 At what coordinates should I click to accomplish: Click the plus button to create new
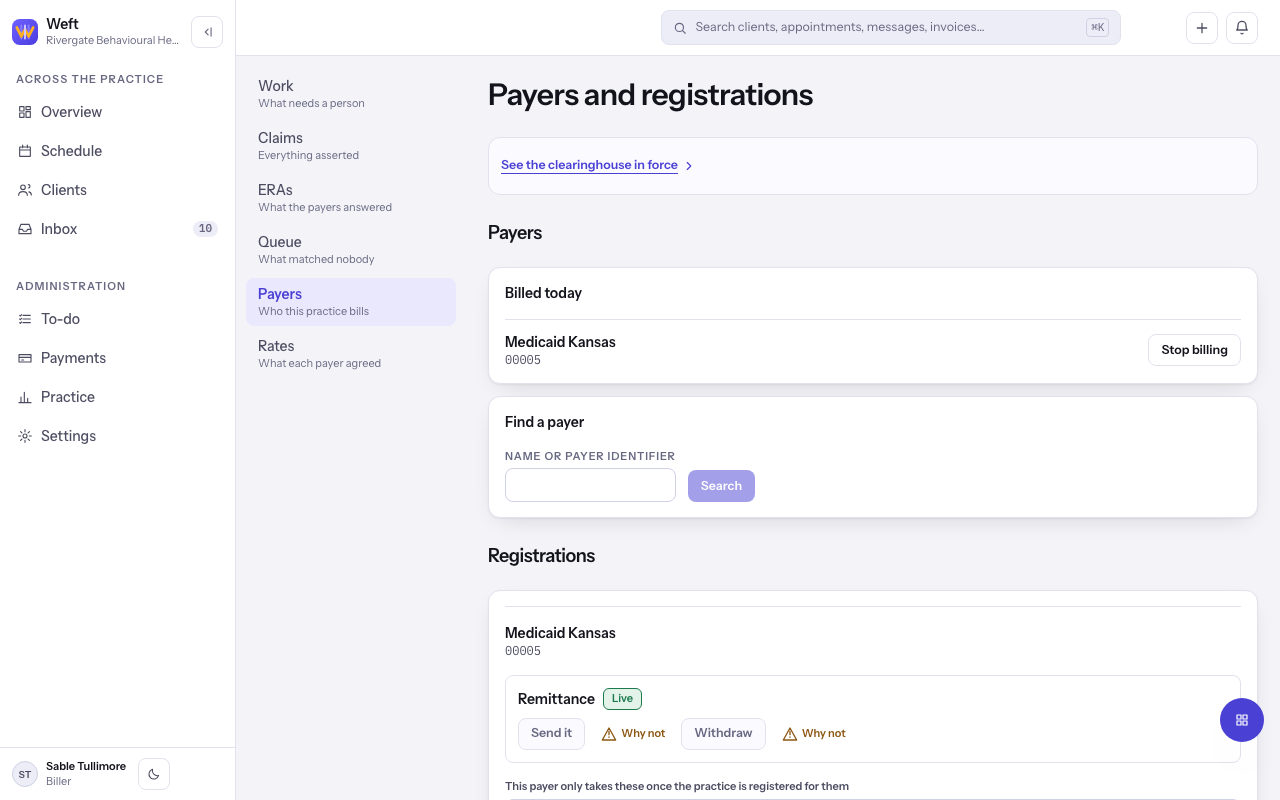[1202, 28]
